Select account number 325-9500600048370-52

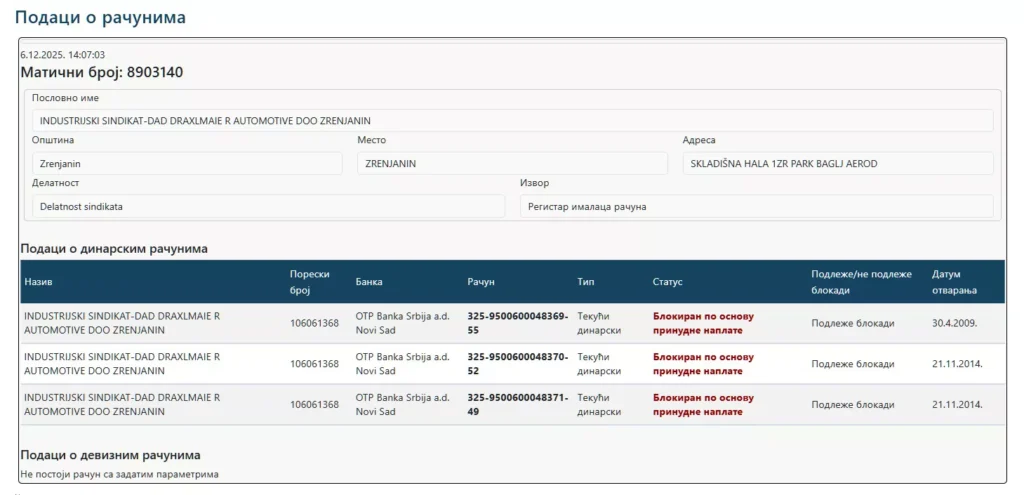518,364
